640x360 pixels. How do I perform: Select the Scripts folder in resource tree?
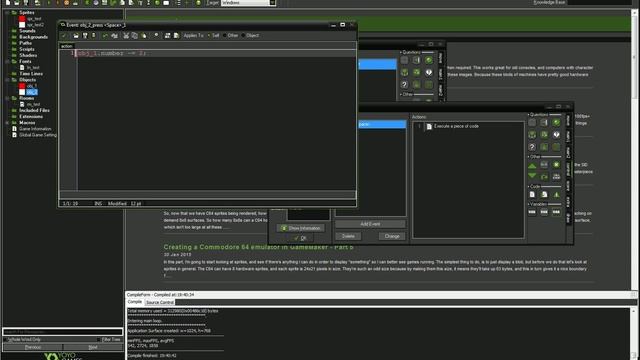pos(27,49)
